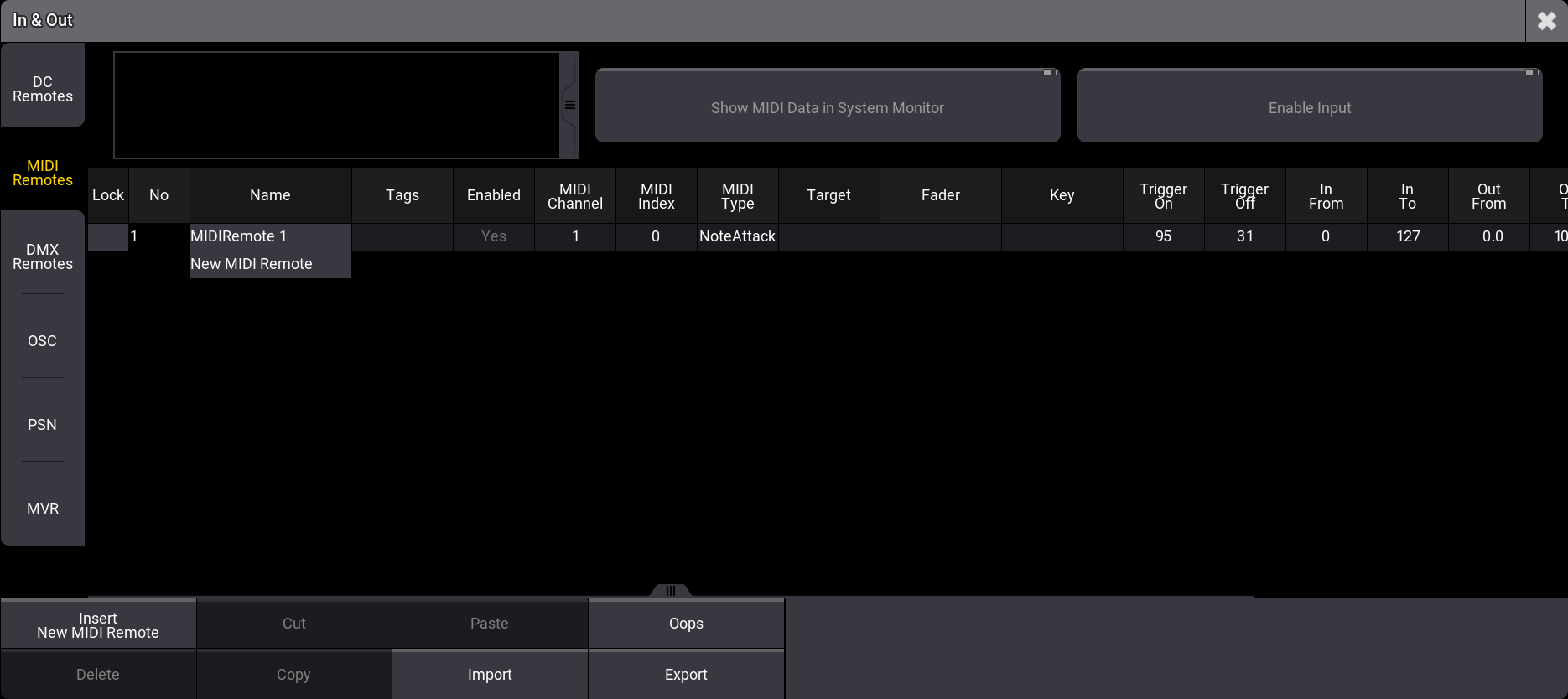Click the Lock cell of MIDIRemote 1
This screenshot has width=1568, height=699.
tap(108, 236)
